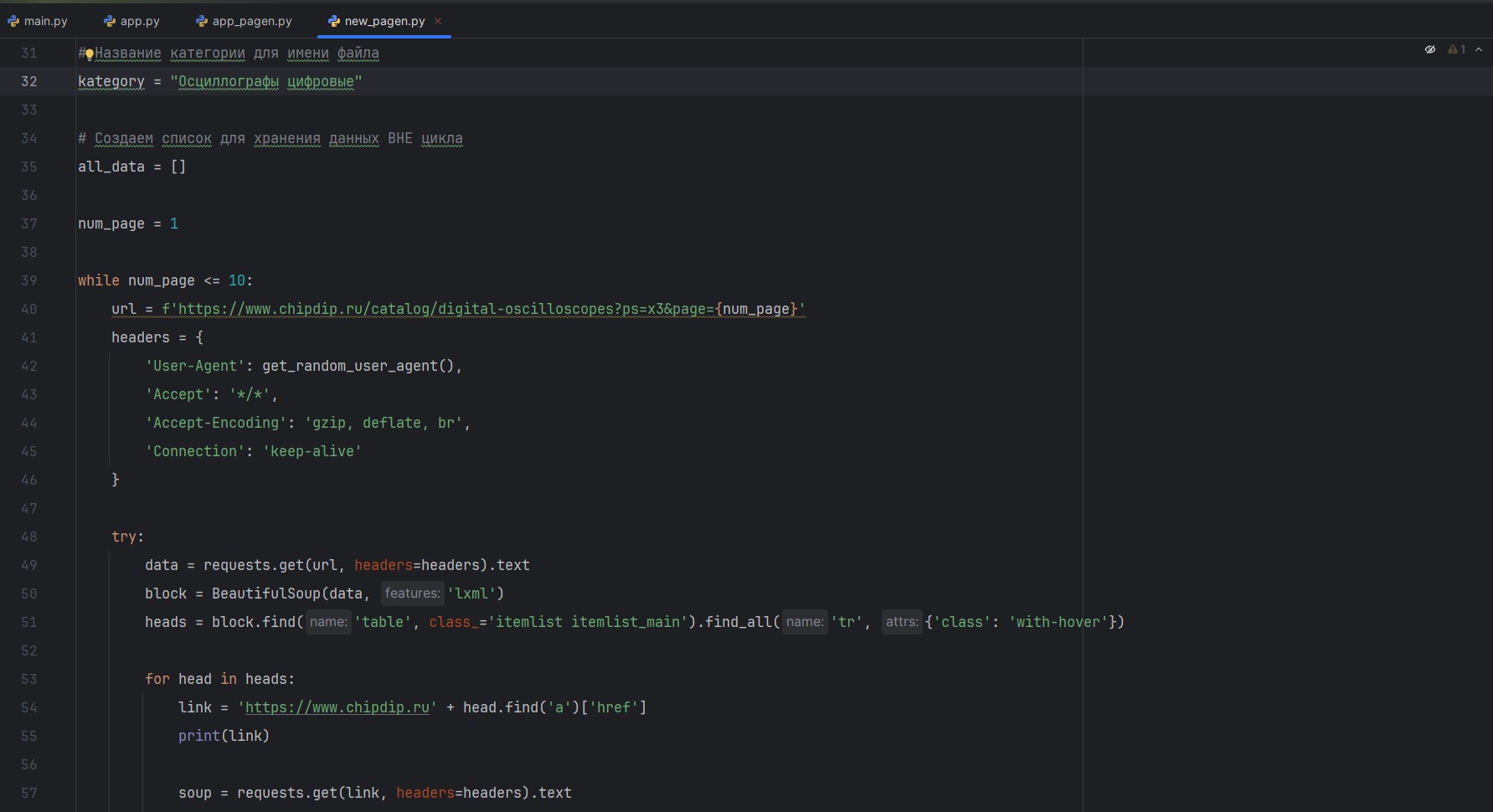Click the "attrs:" inlay hint
The image size is (1493, 812).
pyautogui.click(x=902, y=622)
